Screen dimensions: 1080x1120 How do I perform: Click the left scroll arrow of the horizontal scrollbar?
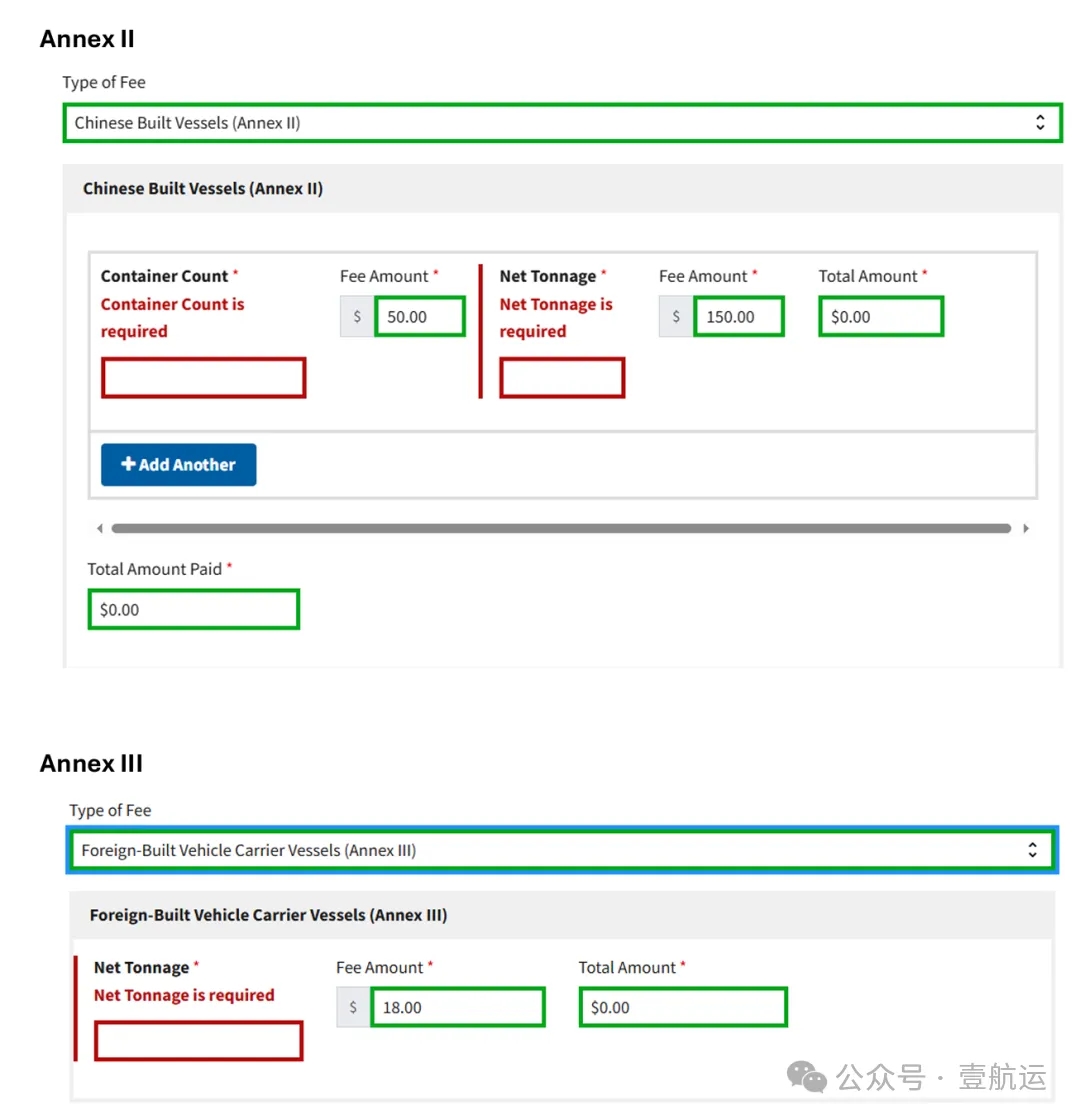pos(99,528)
